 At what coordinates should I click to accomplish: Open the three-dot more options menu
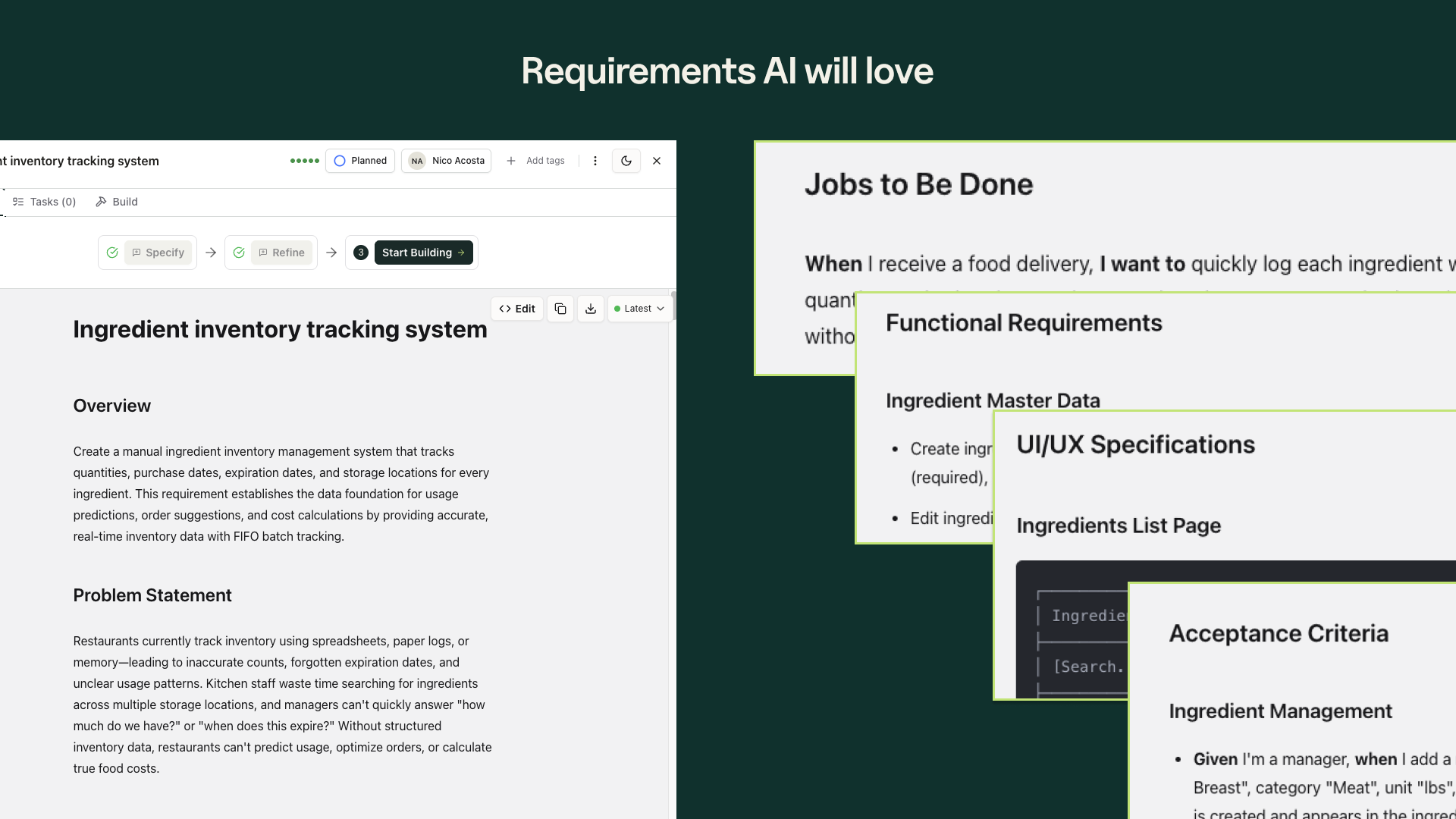pyautogui.click(x=595, y=161)
